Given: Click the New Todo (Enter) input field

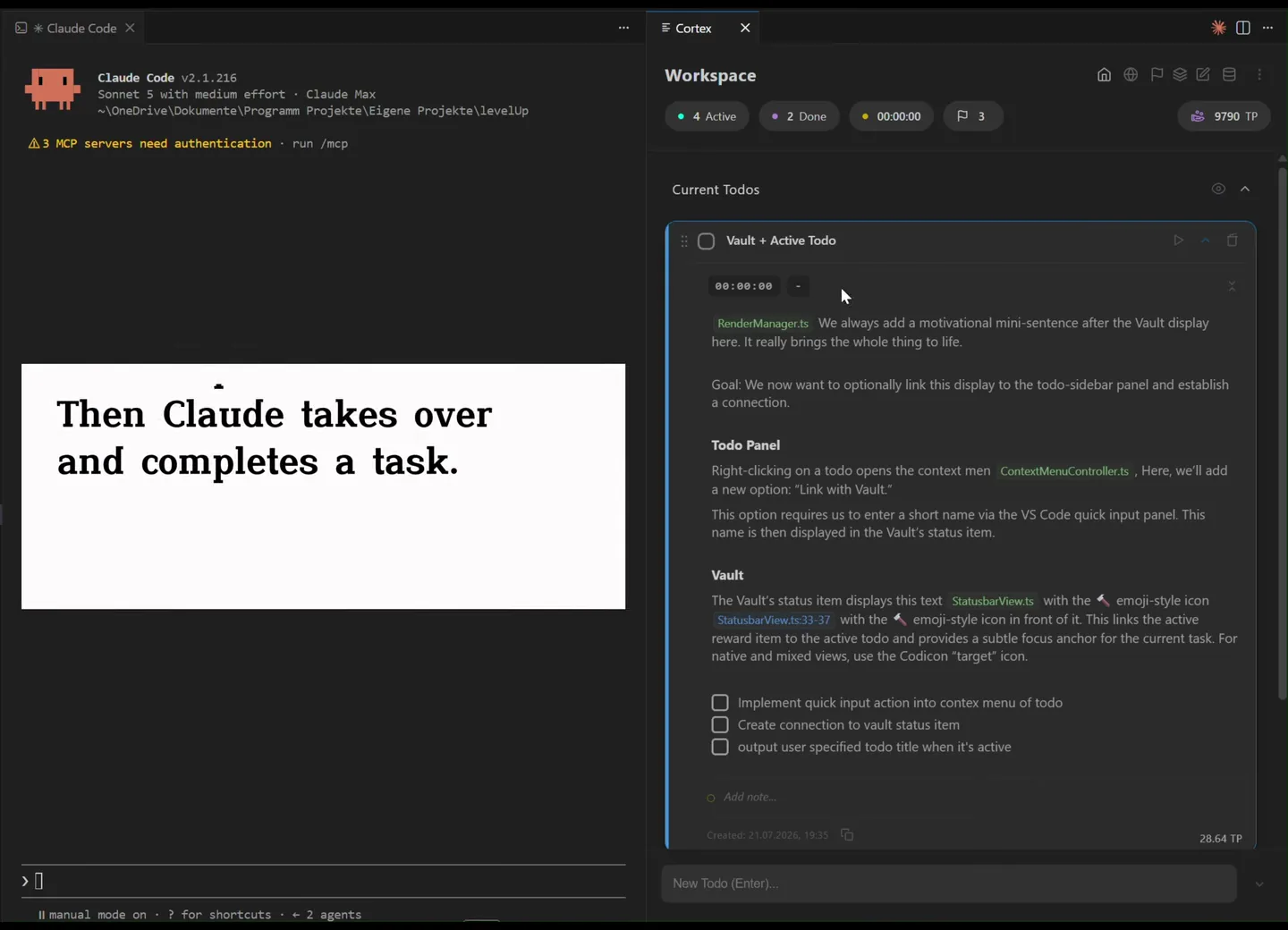Looking at the screenshot, I should coord(949,883).
